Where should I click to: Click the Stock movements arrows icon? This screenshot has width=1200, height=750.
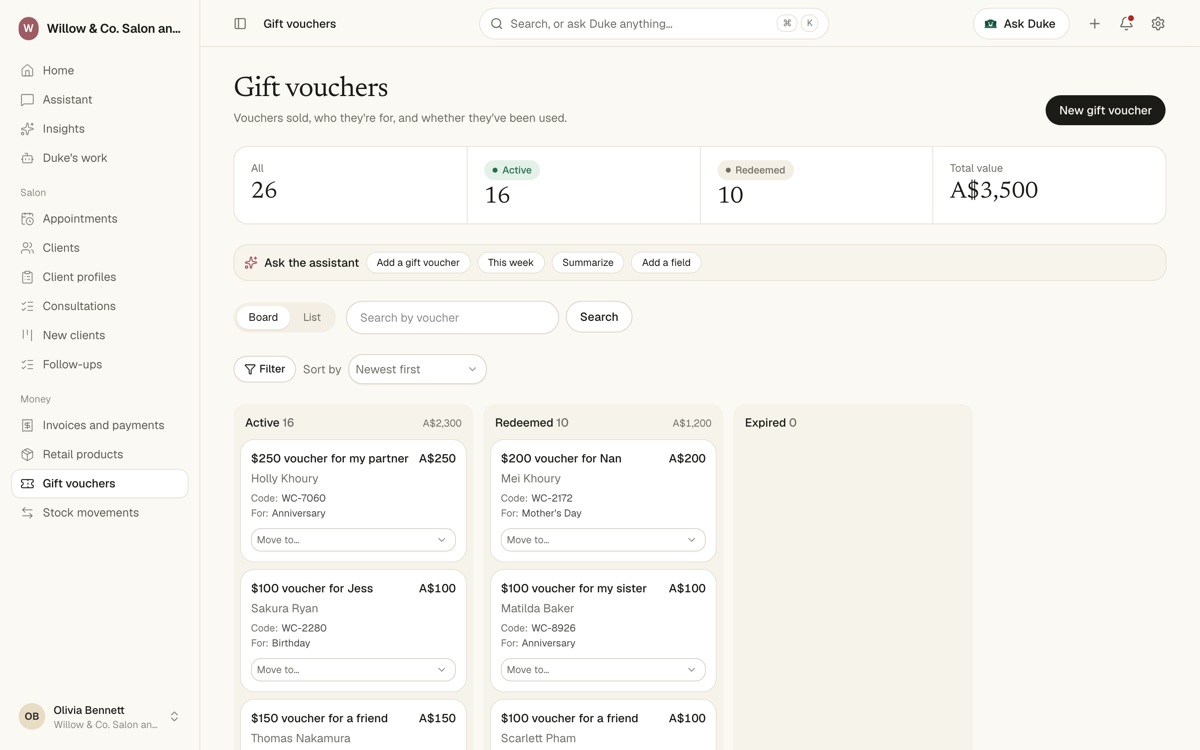coord(27,513)
